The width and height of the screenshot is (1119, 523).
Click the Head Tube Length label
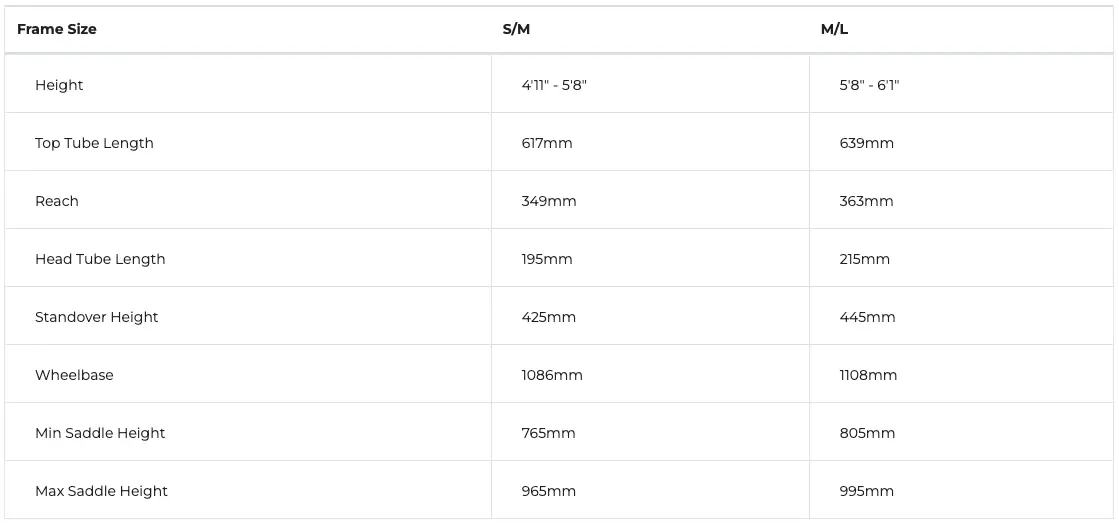click(x=100, y=259)
